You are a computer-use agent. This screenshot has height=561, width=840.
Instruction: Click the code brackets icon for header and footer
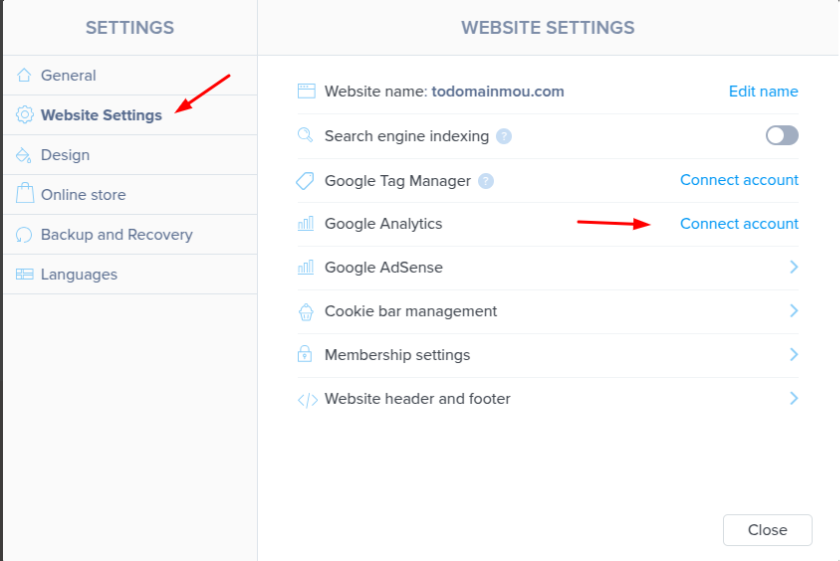click(308, 400)
